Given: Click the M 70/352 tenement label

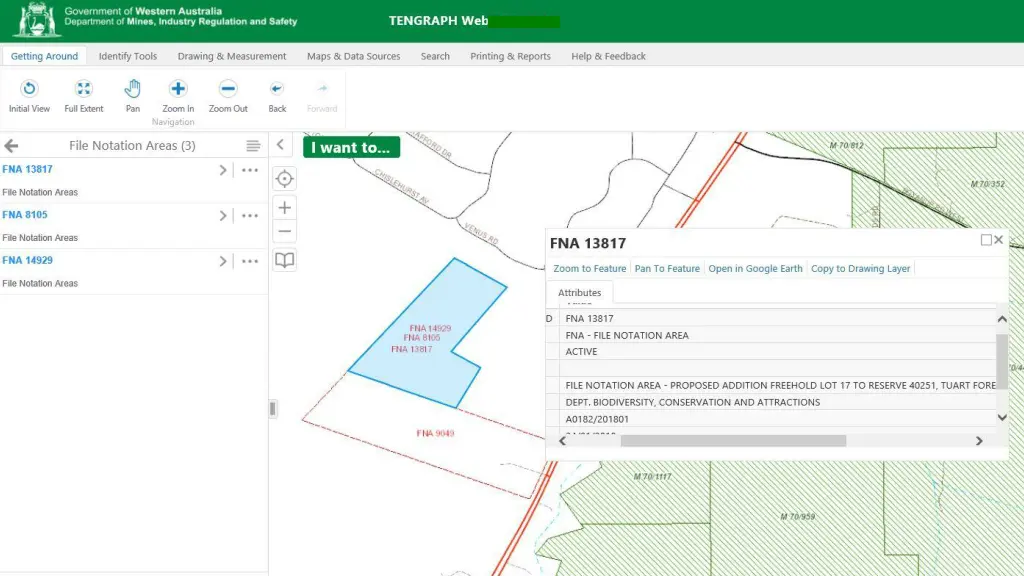Looking at the screenshot, I should 987,184.
